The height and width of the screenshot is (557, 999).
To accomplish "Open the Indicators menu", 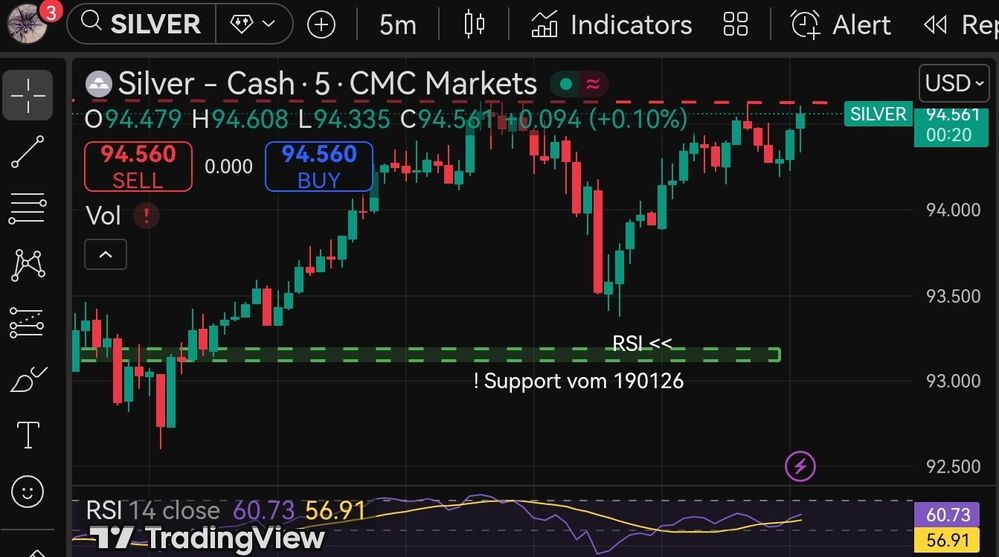I will [611, 25].
